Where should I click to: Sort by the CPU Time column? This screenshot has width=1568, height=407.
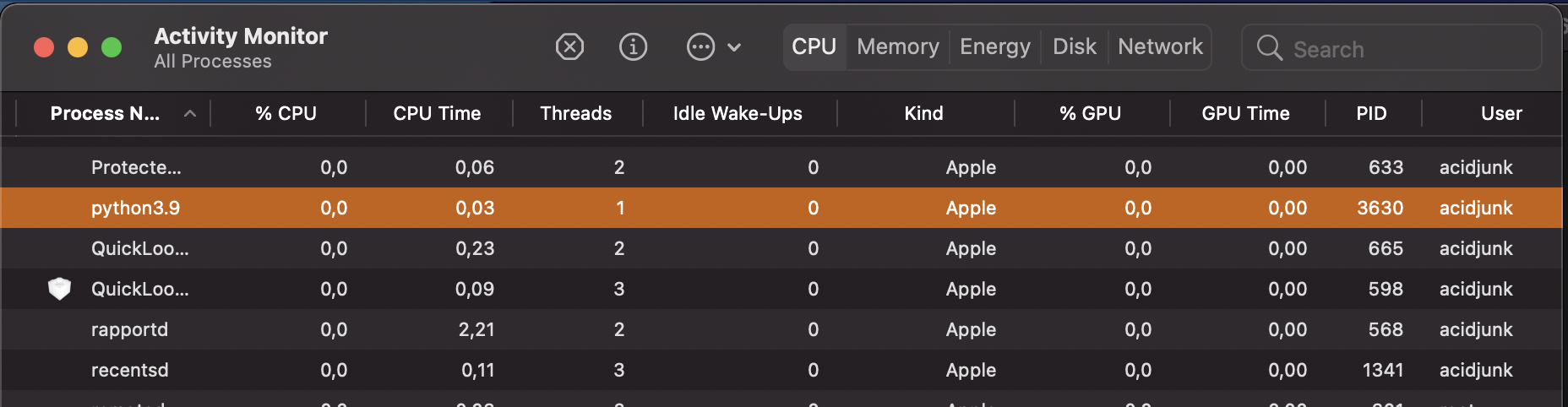(437, 113)
